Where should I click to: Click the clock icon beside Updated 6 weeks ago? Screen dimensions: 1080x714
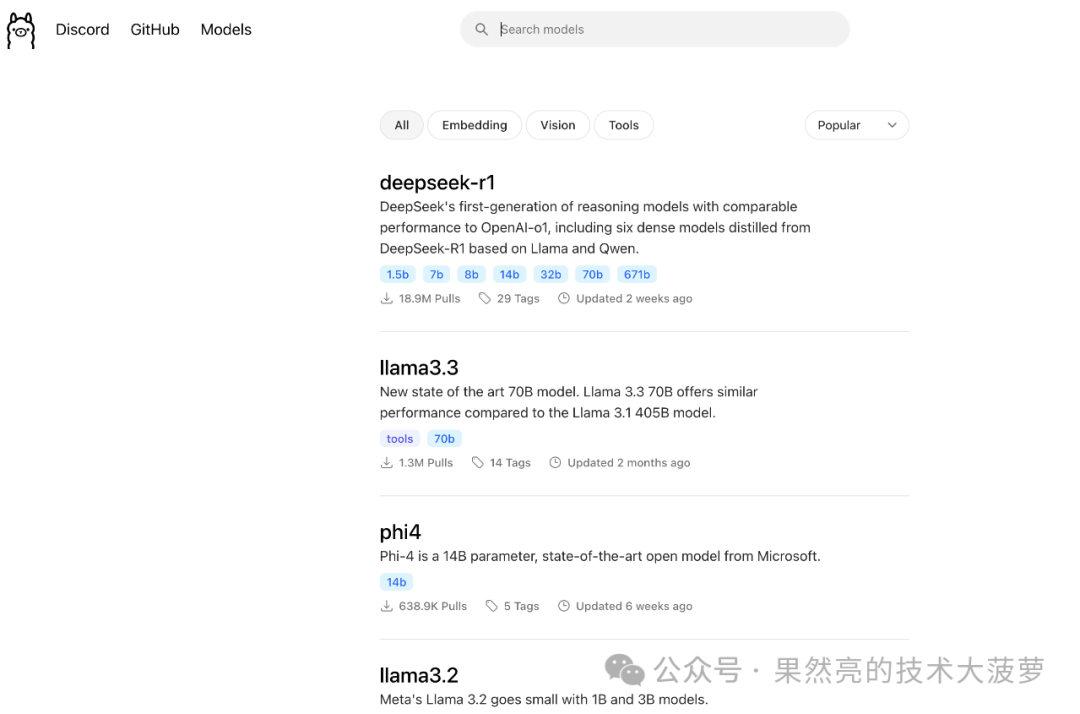click(563, 606)
